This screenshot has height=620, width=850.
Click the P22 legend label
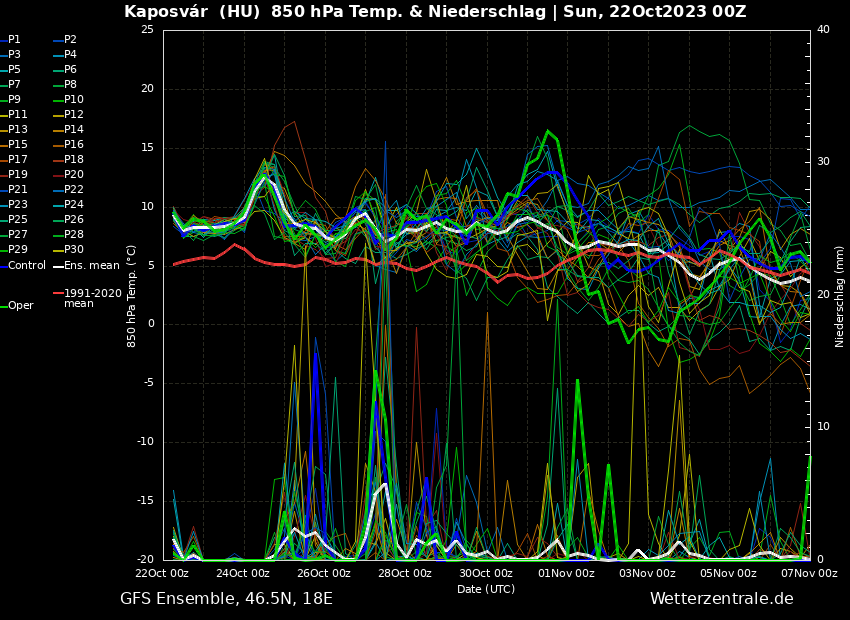[x=74, y=190]
